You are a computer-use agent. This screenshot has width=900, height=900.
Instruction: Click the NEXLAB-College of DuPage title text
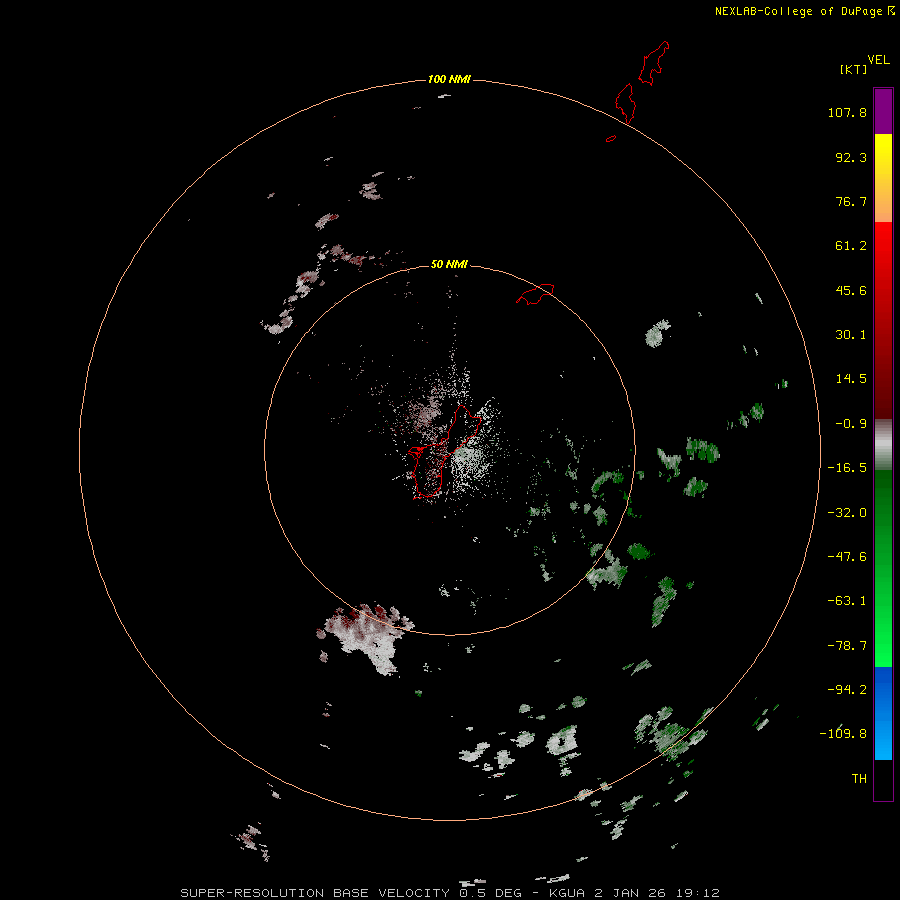798,11
